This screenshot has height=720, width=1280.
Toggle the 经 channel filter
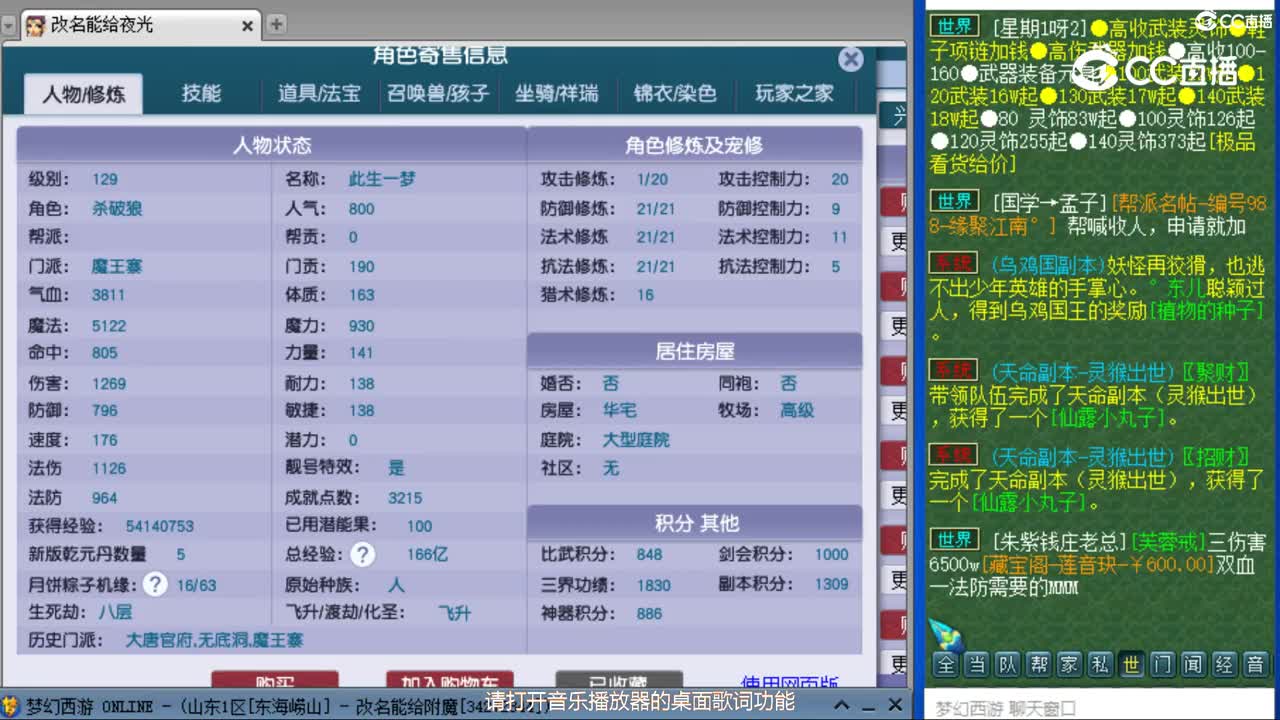pyautogui.click(x=1224, y=664)
